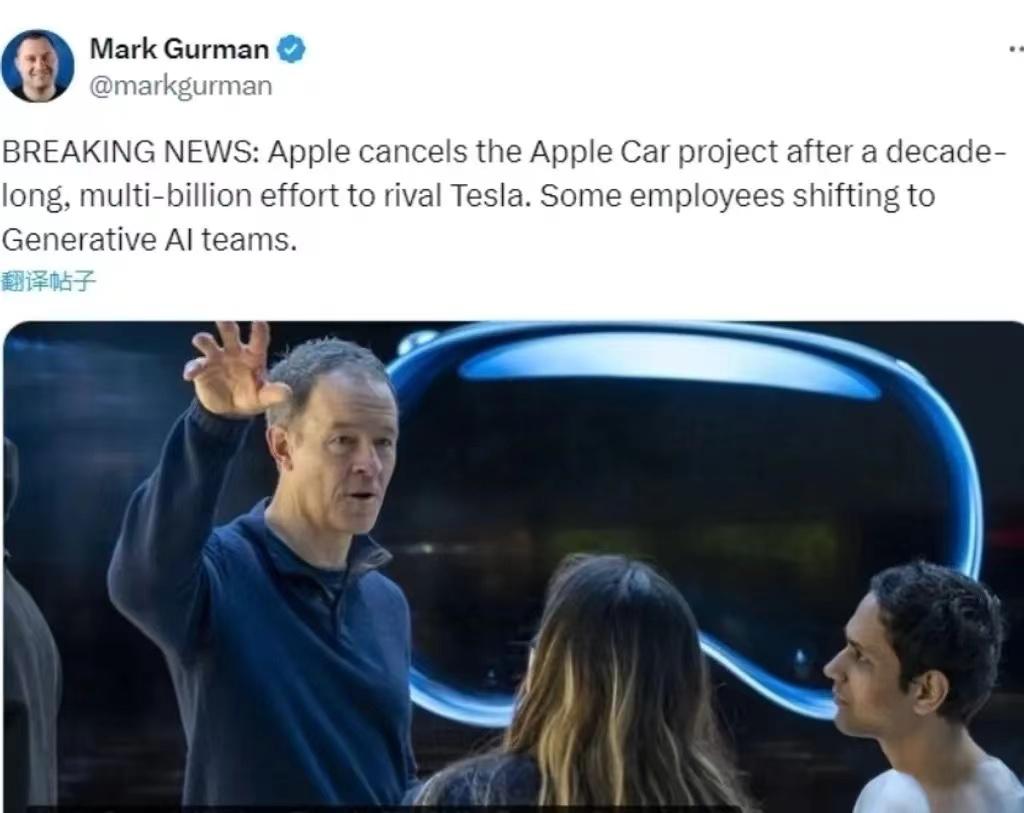Click the word multi-billion in post
1024x813 pixels.
tap(165, 196)
